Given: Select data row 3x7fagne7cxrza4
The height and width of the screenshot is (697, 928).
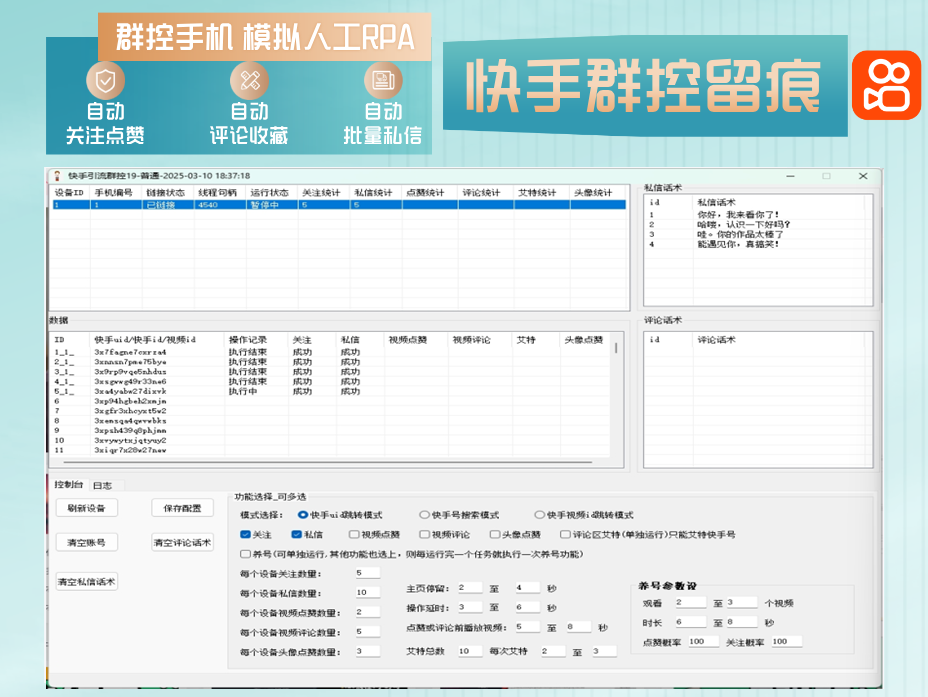Looking at the screenshot, I should (330, 352).
